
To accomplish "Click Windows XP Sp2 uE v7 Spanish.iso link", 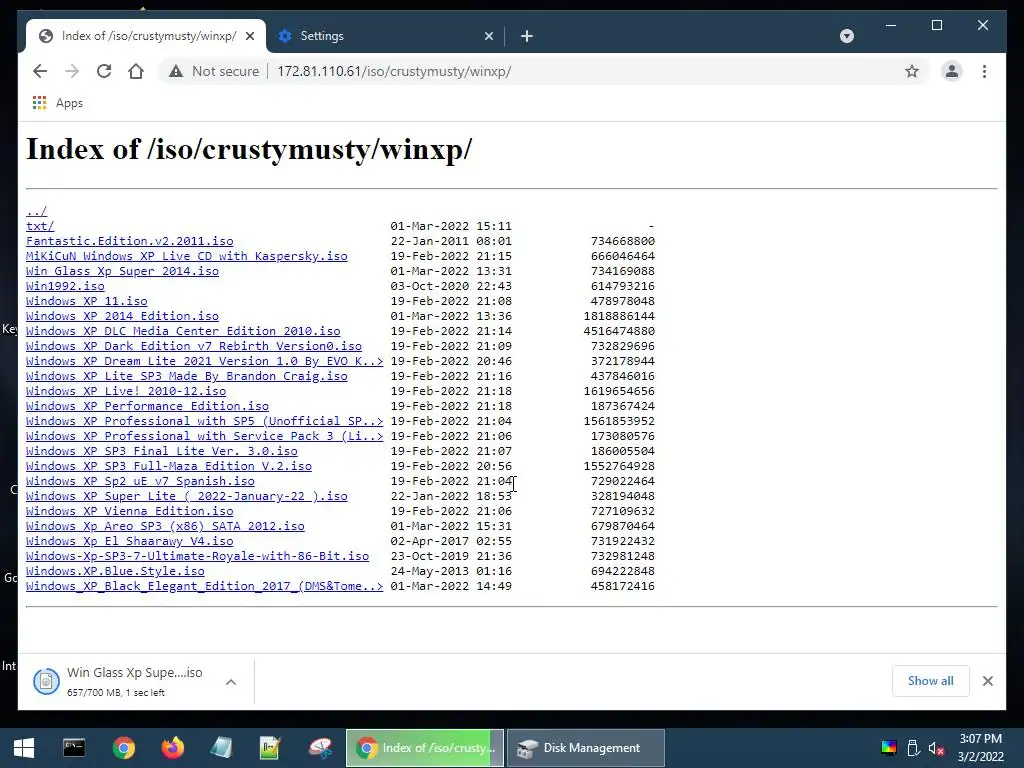I will (140, 481).
